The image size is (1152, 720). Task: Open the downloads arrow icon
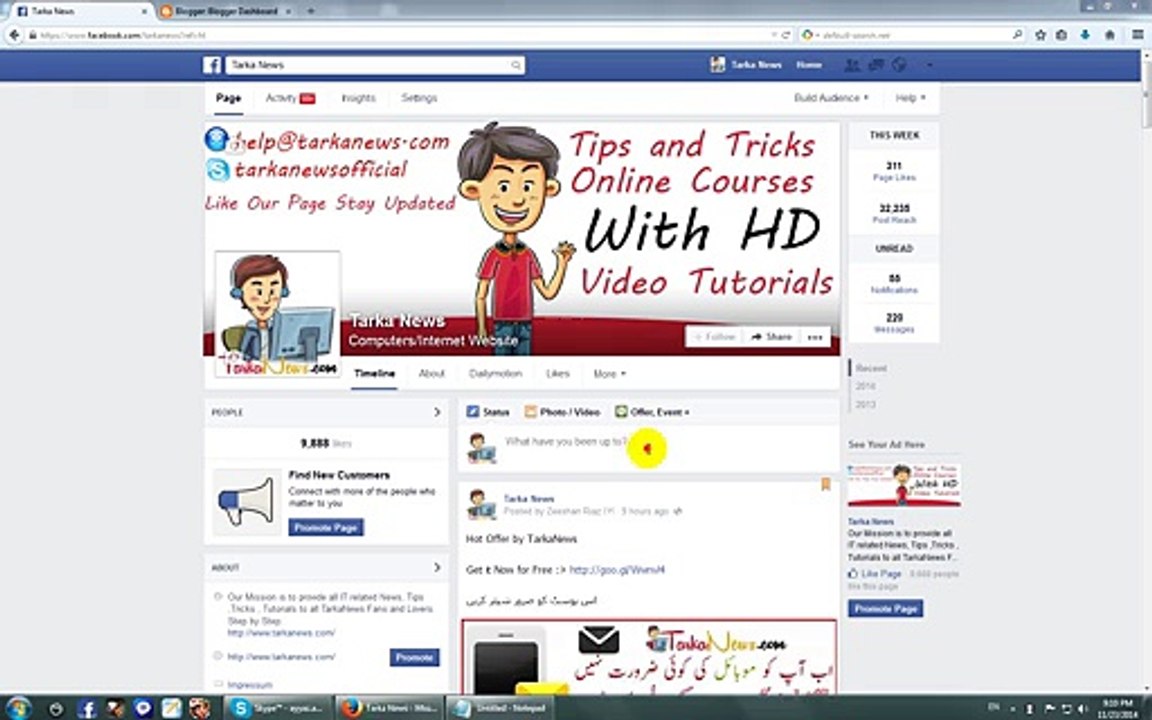[1085, 35]
